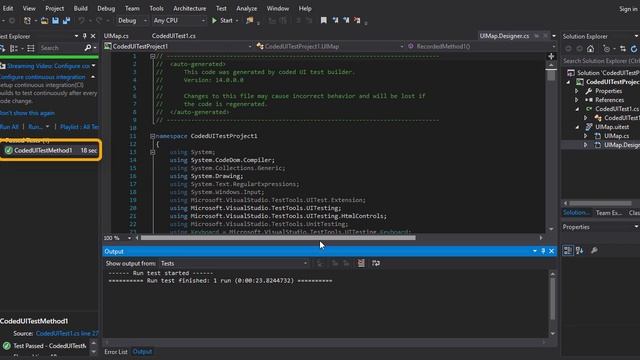Image resolution: width=640 pixels, height=360 pixels.
Task: Click the Save icon in the toolbar
Action: tap(55, 20)
